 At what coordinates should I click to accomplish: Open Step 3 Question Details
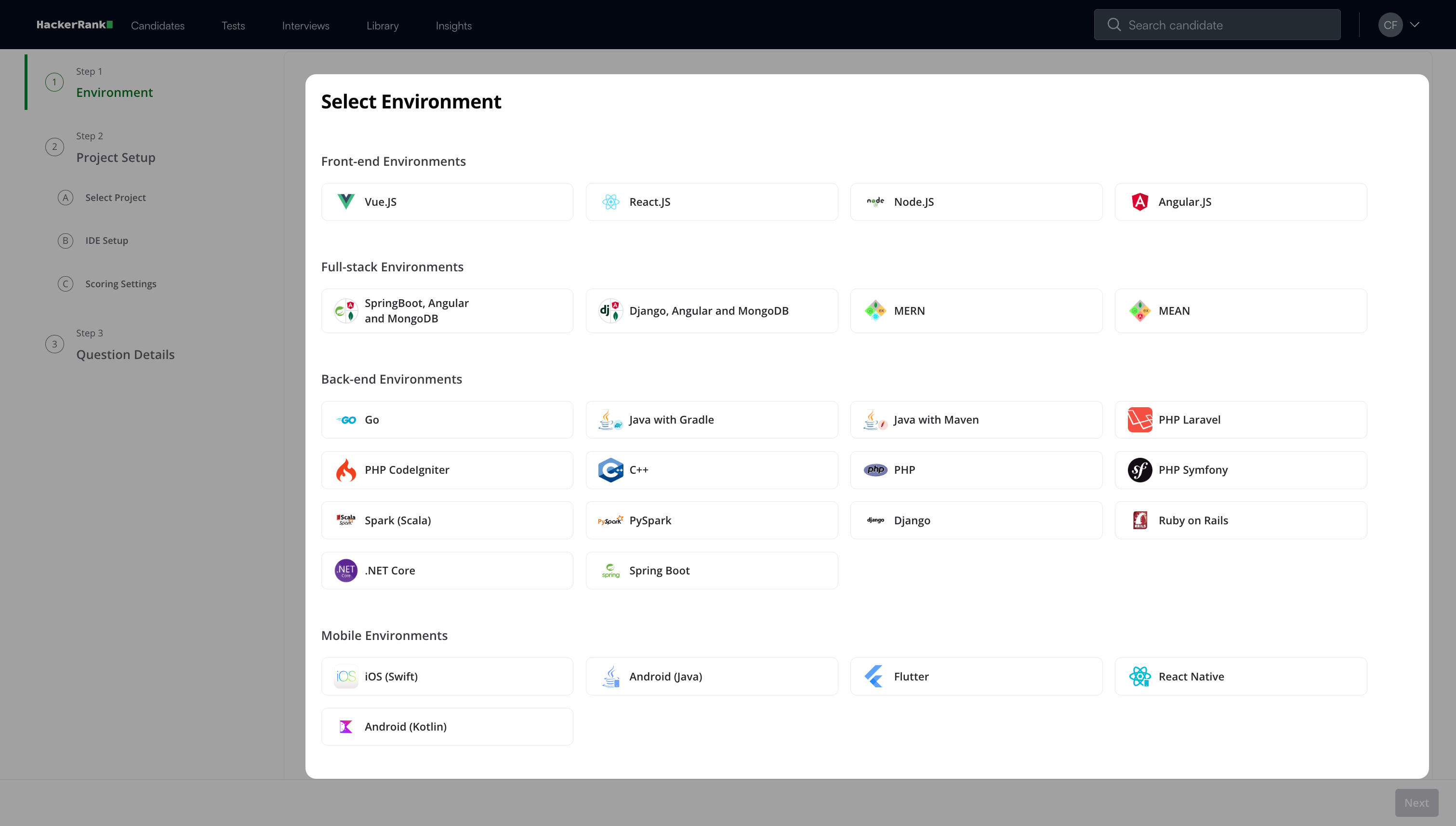coord(125,355)
